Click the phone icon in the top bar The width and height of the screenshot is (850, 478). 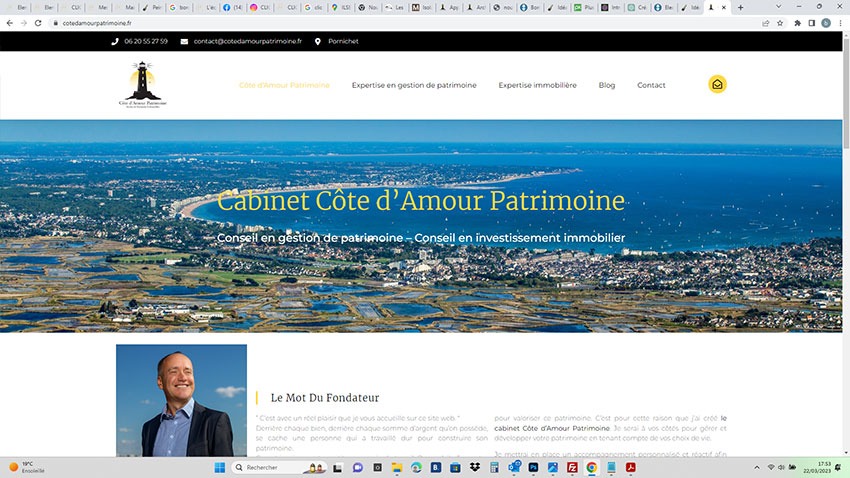point(115,41)
